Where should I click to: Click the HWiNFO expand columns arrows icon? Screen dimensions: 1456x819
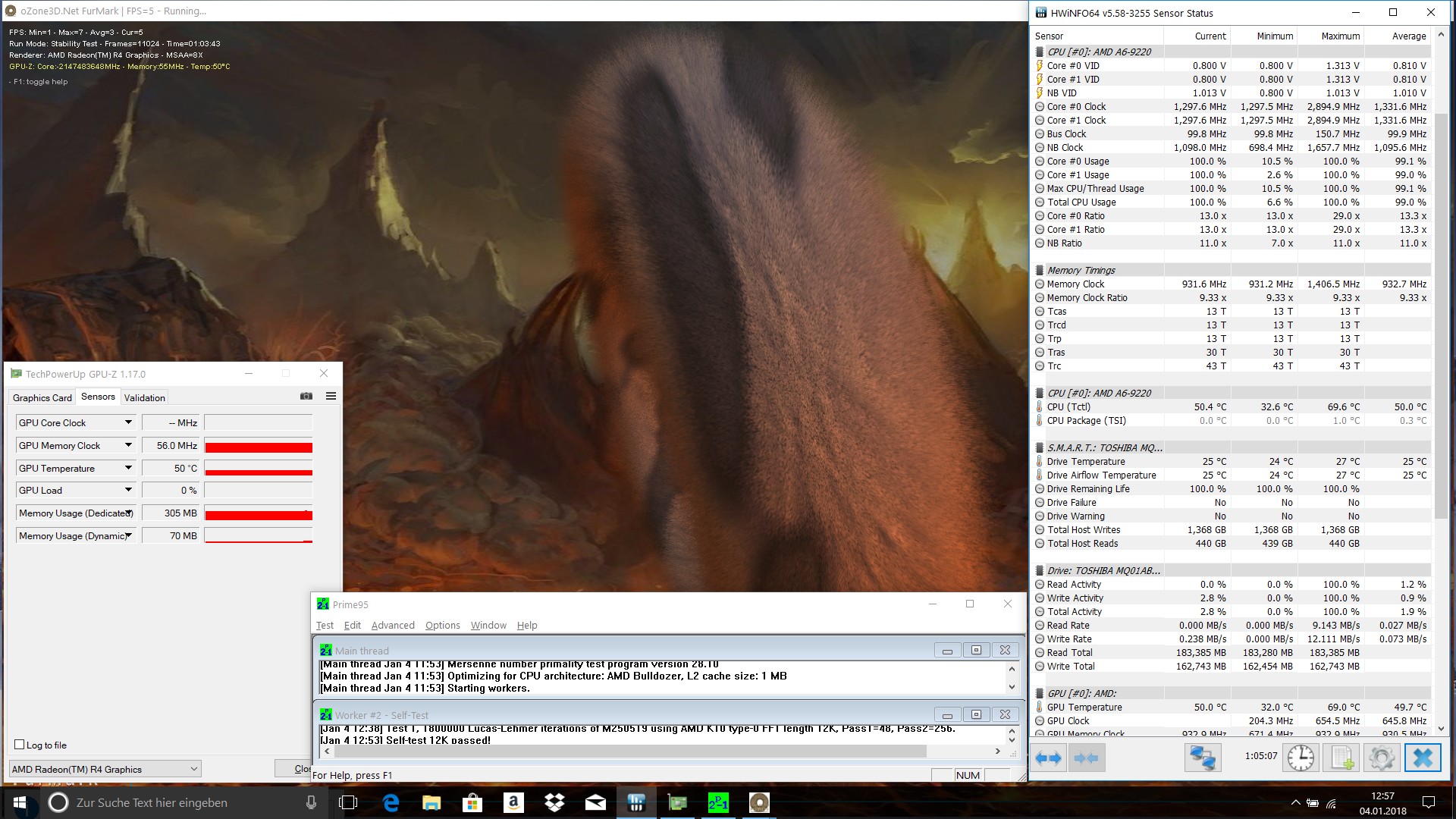(1049, 758)
